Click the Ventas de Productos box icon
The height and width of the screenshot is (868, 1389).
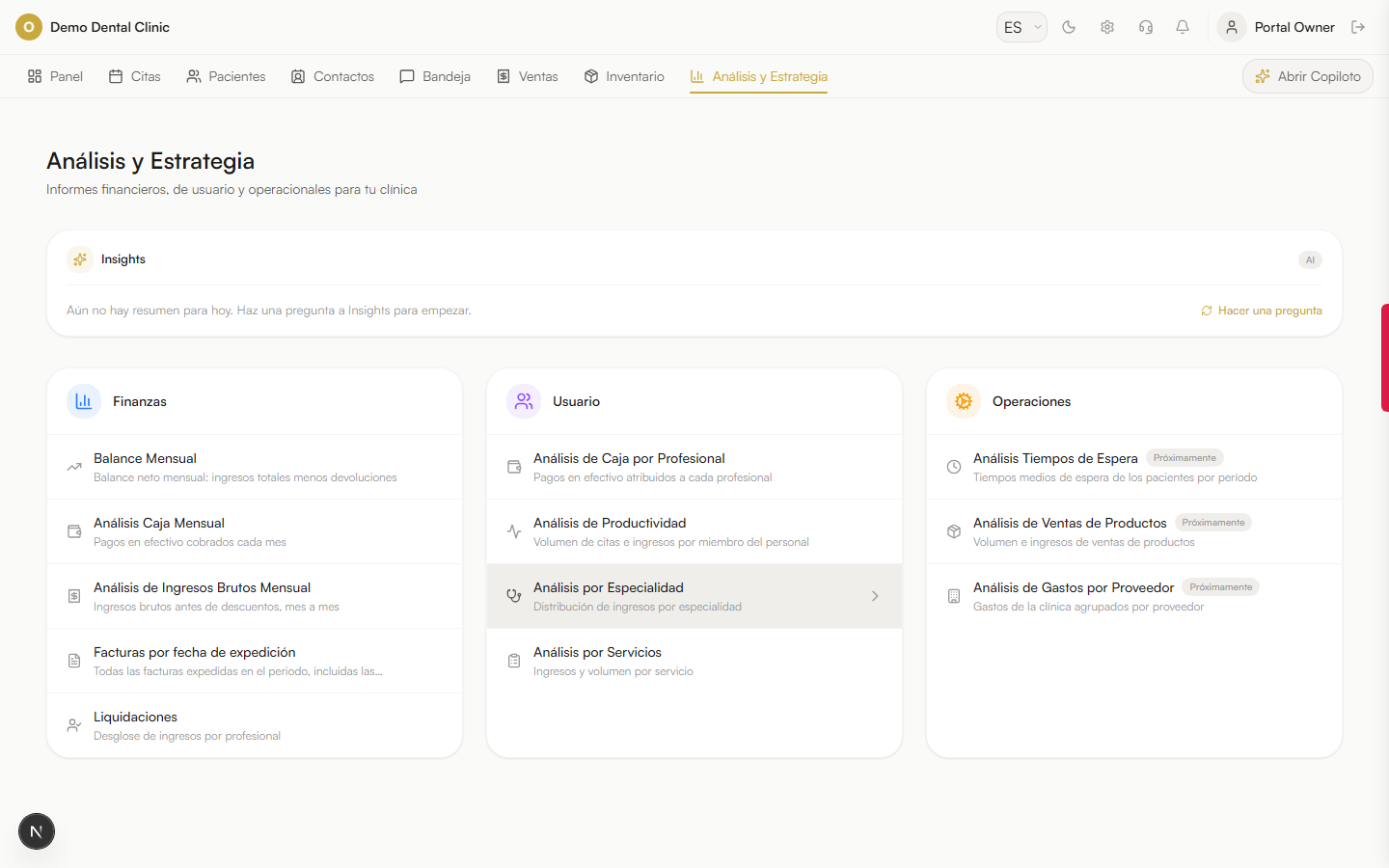click(954, 531)
